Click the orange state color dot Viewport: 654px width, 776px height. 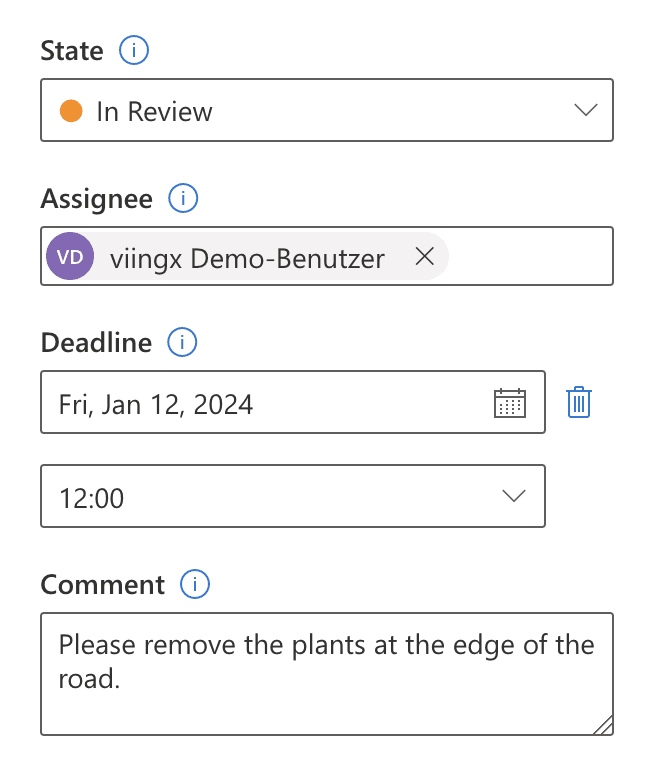click(71, 110)
